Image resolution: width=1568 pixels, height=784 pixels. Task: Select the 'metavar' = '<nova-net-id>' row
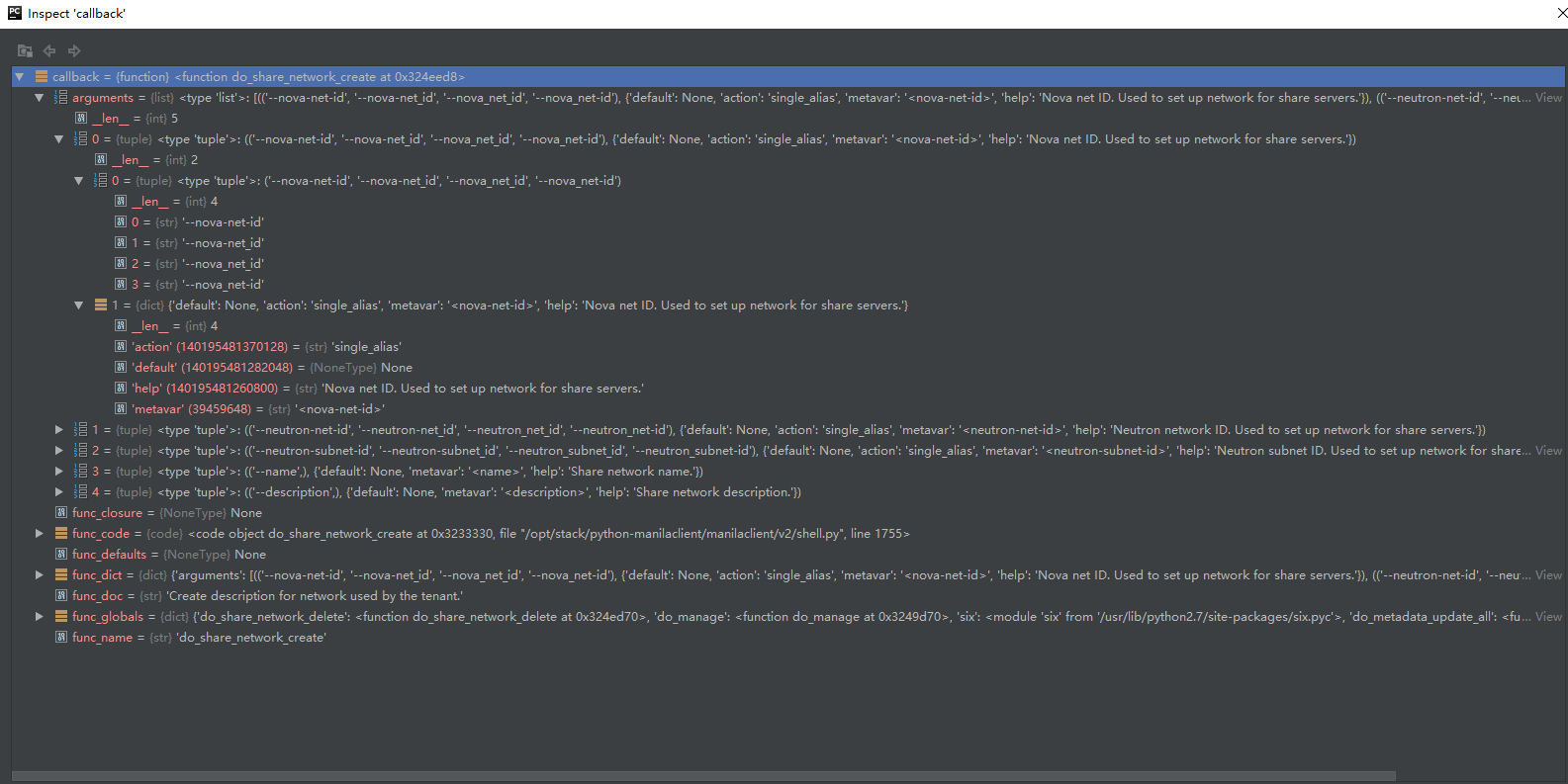tap(788, 408)
